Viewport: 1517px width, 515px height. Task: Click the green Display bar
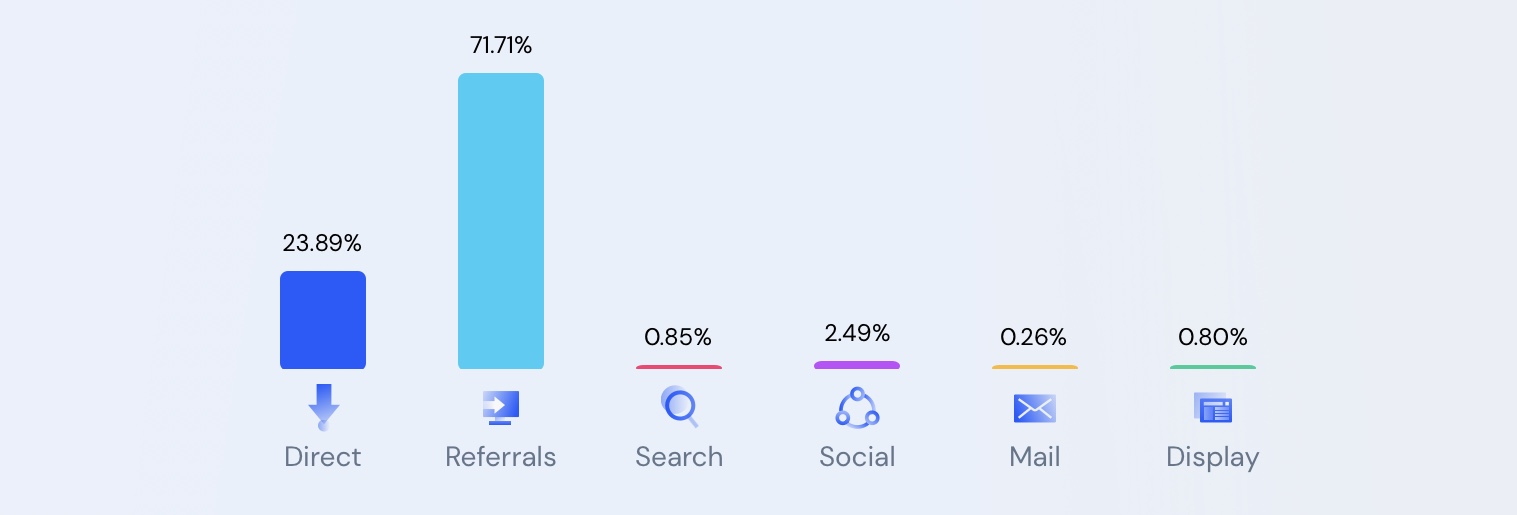click(x=1213, y=367)
